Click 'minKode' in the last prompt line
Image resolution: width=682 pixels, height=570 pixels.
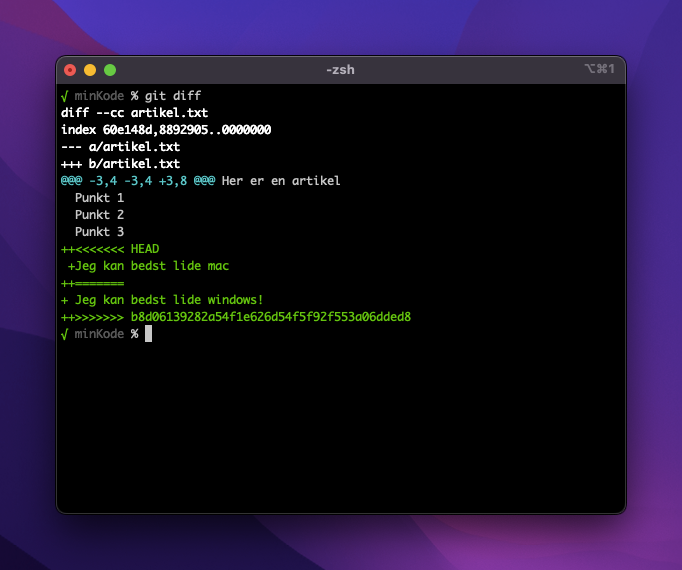point(100,334)
